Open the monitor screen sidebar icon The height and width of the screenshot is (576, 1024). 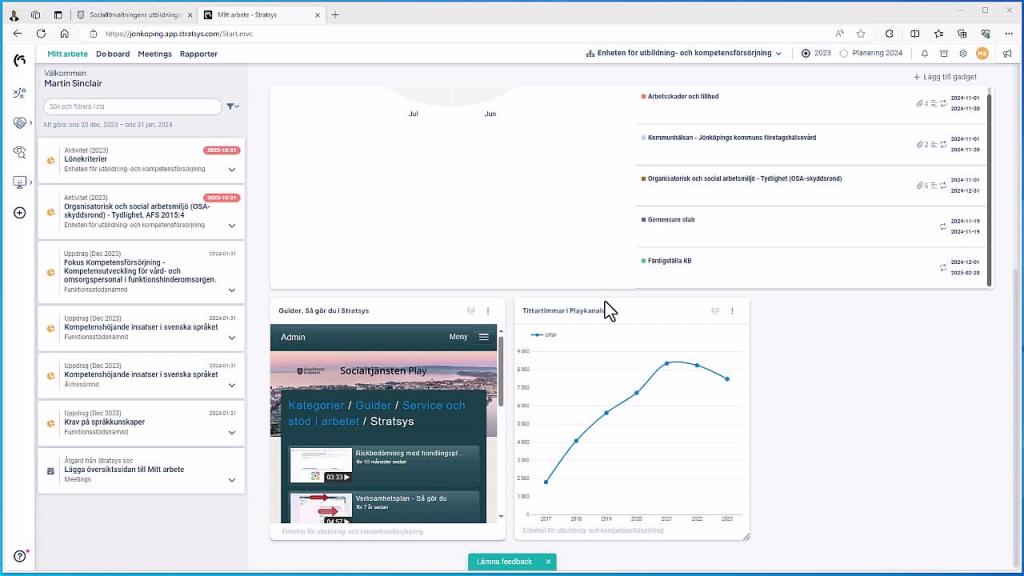click(20, 182)
